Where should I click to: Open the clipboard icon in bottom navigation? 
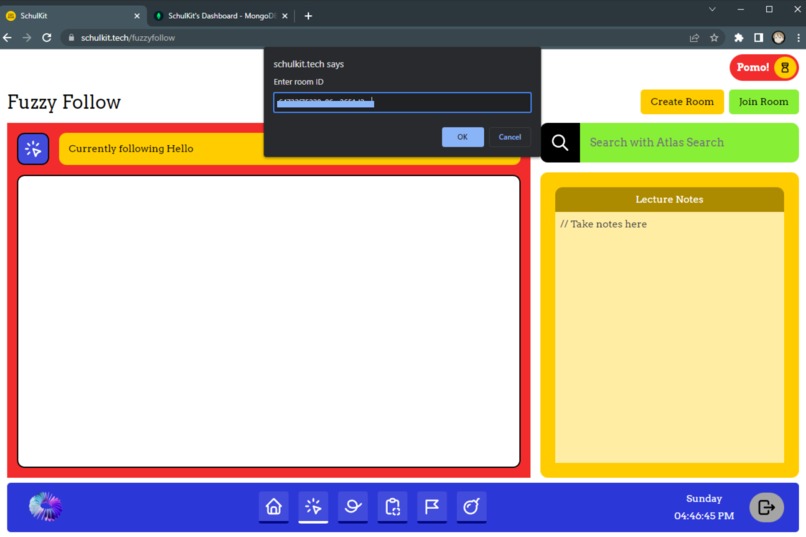392,507
